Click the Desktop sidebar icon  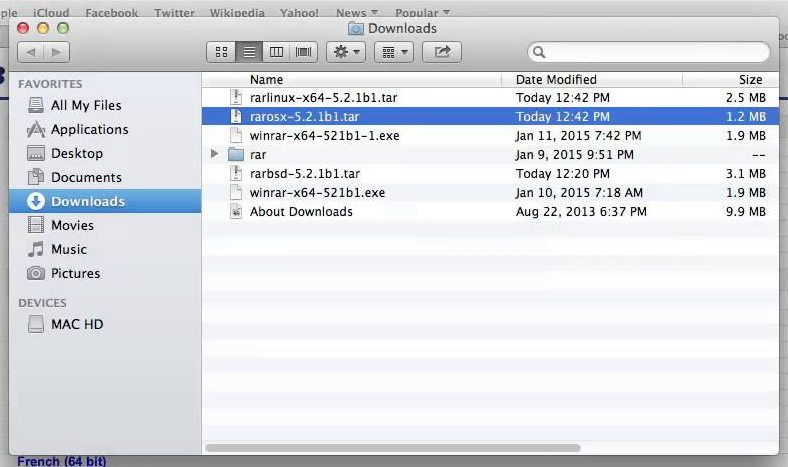click(36, 153)
